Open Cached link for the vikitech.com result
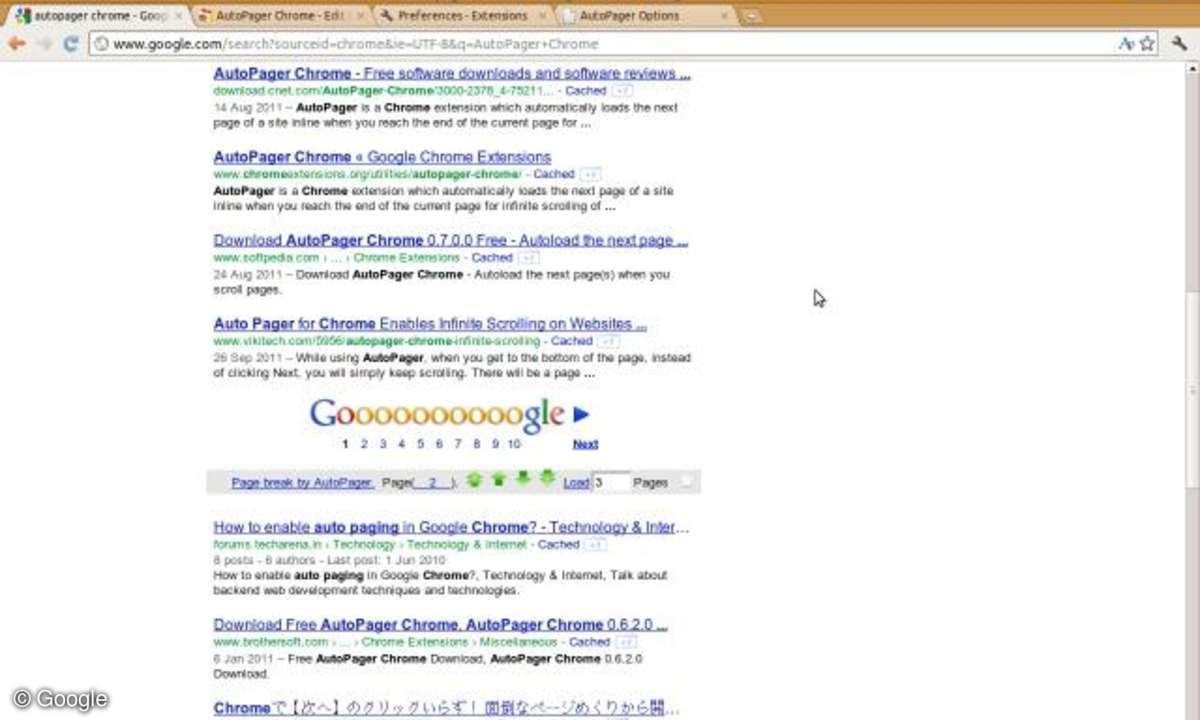Screen dimensions: 1200x720 coord(572,341)
